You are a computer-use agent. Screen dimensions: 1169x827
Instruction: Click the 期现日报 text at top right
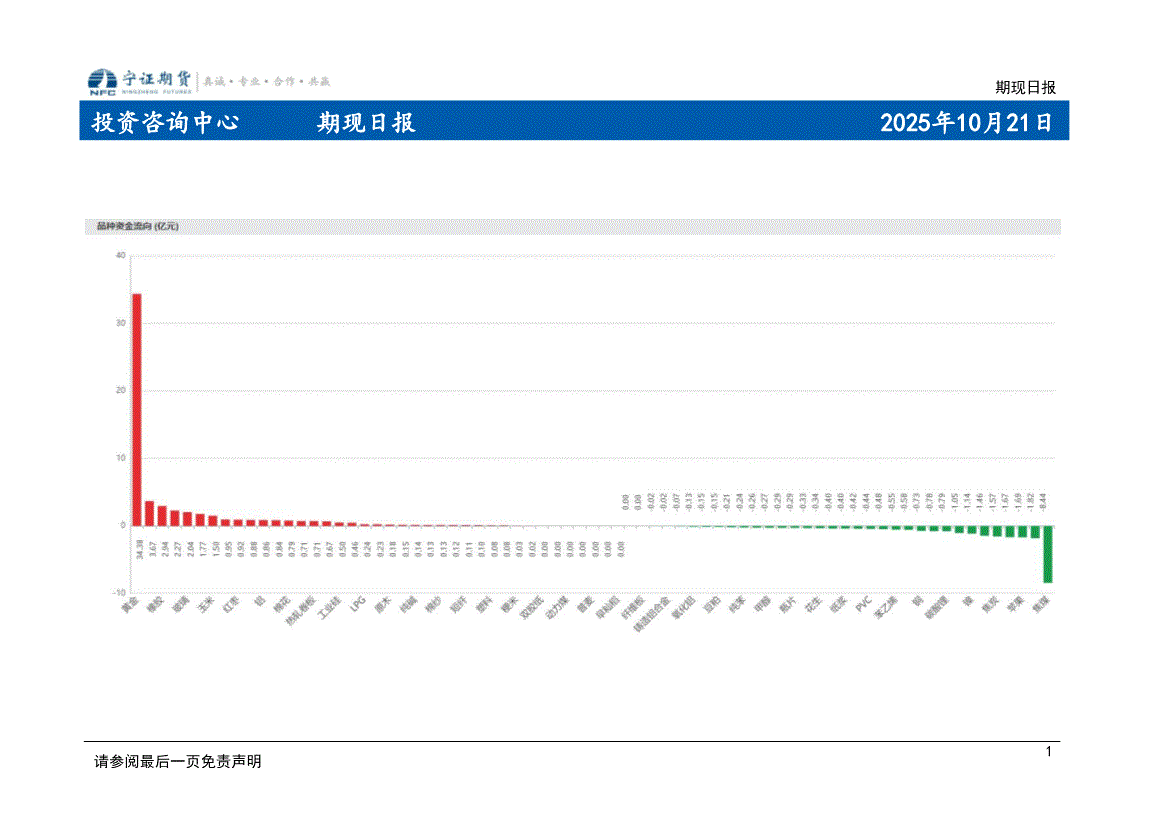(1025, 87)
